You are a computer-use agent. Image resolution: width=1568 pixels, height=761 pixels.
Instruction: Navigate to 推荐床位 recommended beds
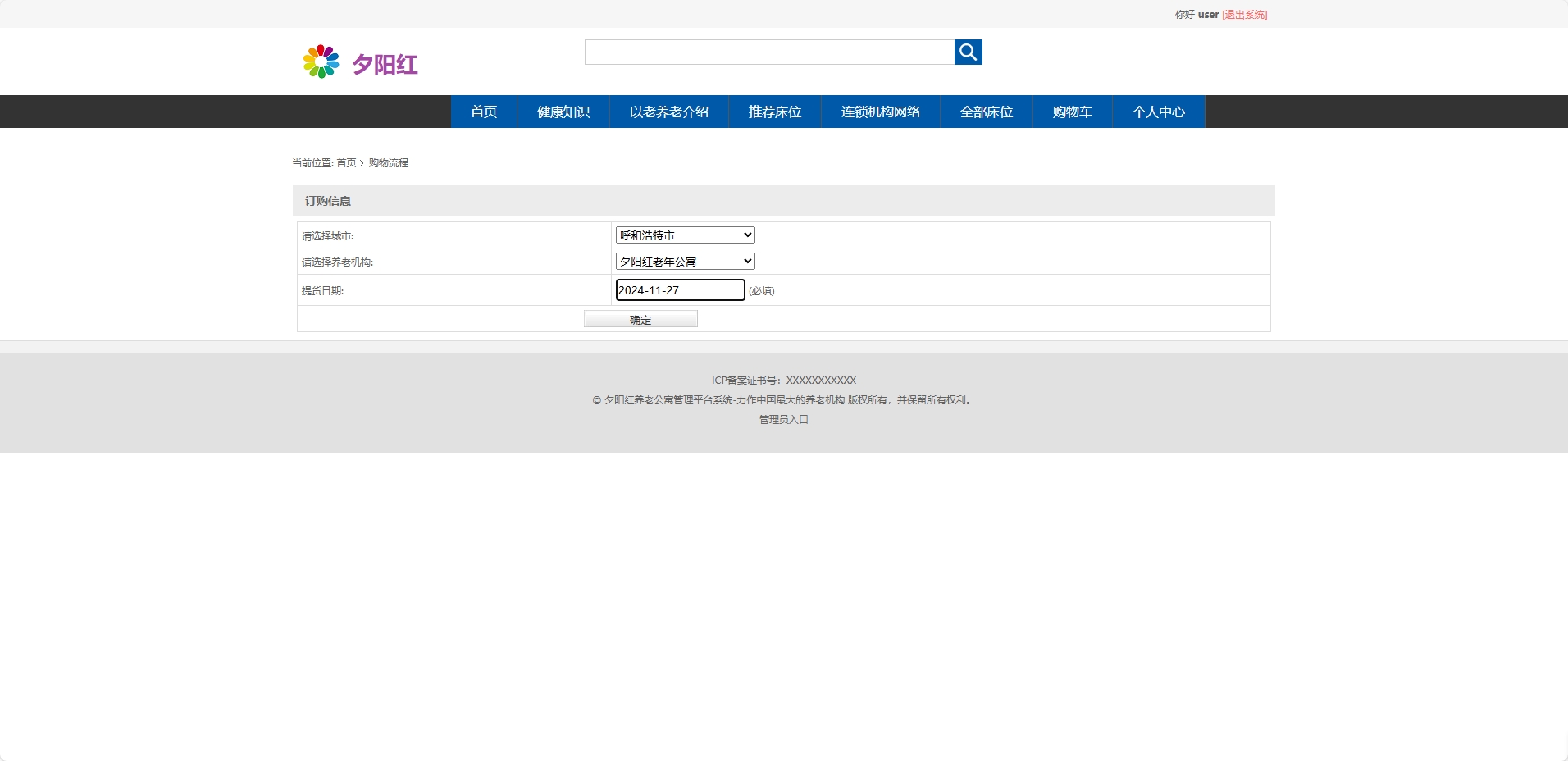pos(774,112)
